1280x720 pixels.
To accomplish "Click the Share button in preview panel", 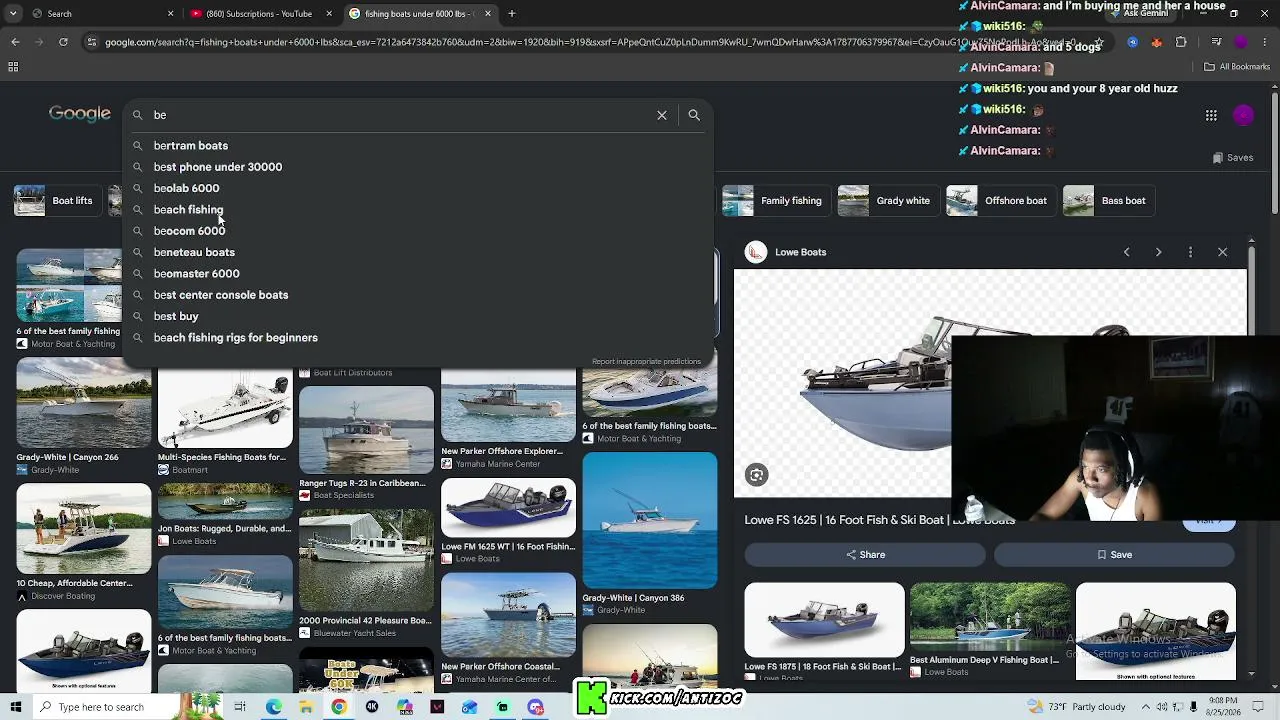I will coord(865,555).
